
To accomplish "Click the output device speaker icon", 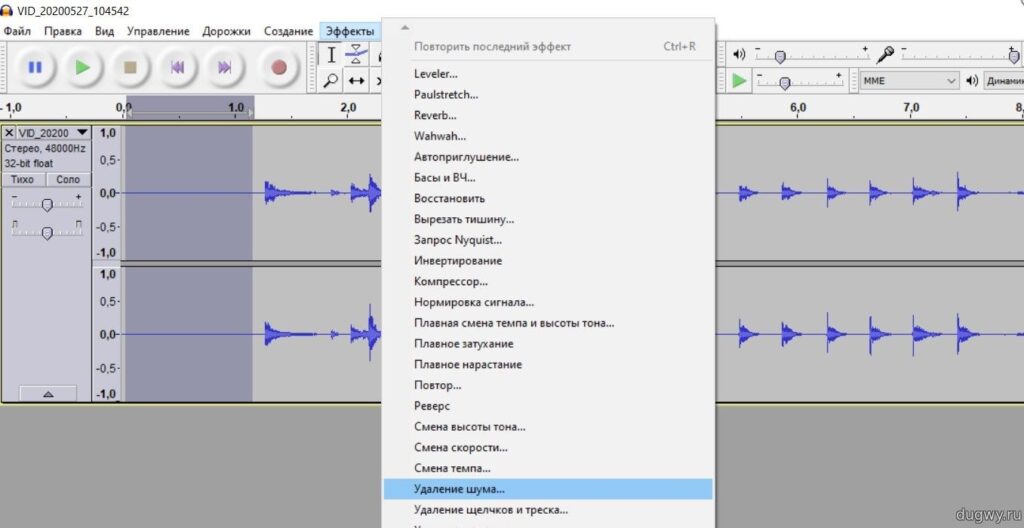I will 972,81.
